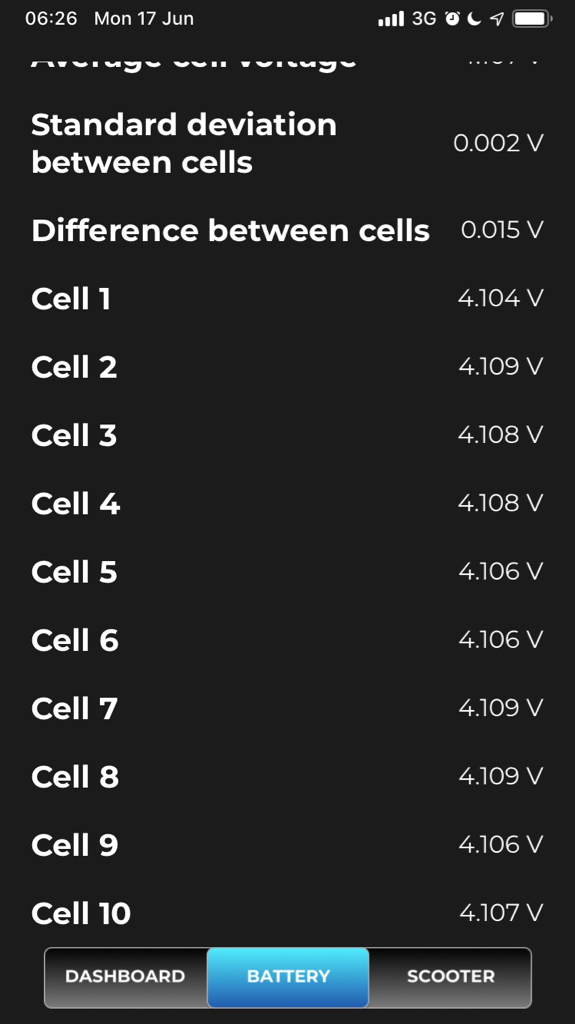Viewport: 575px width, 1024px height.
Task: Tap the Cell 1 voltage row
Action: [x=288, y=298]
